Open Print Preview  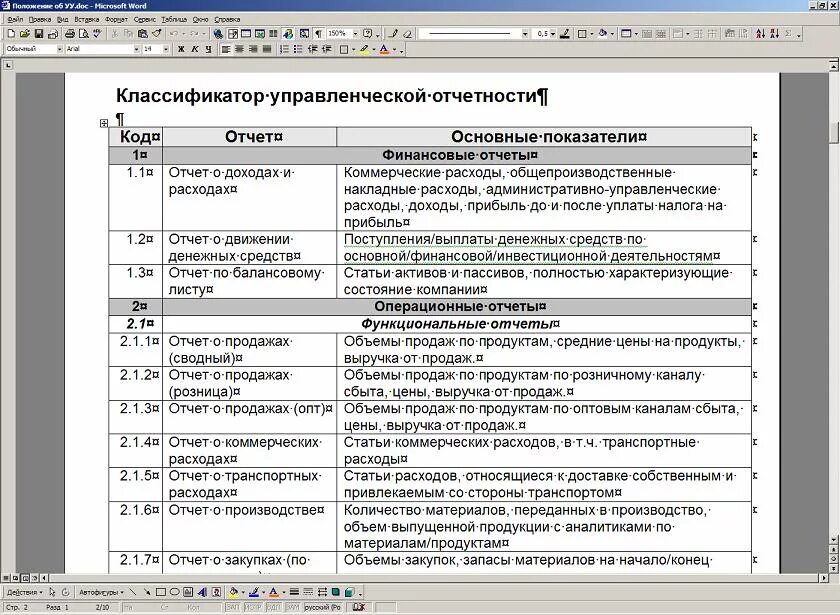click(x=84, y=34)
